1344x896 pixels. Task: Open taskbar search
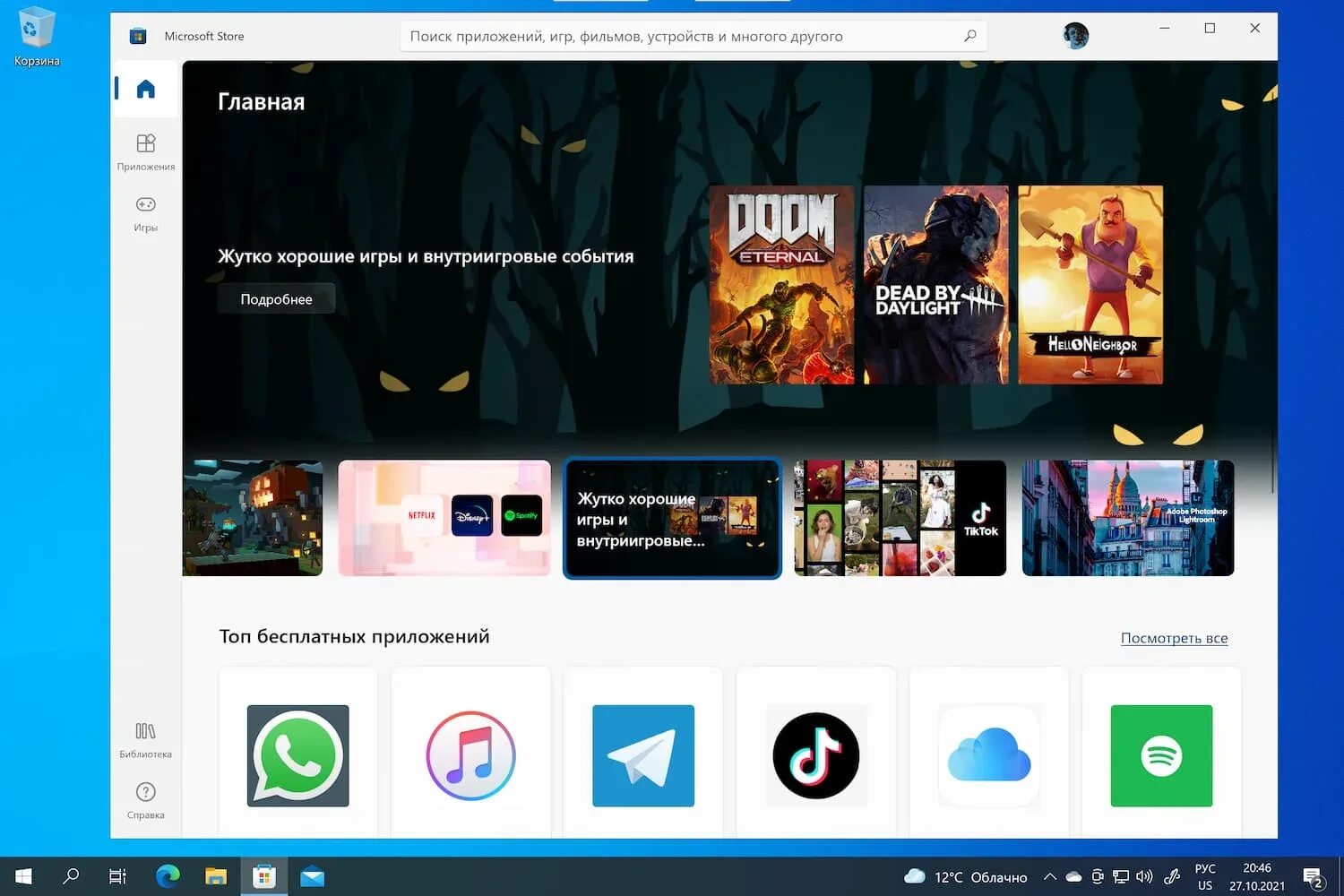[71, 876]
